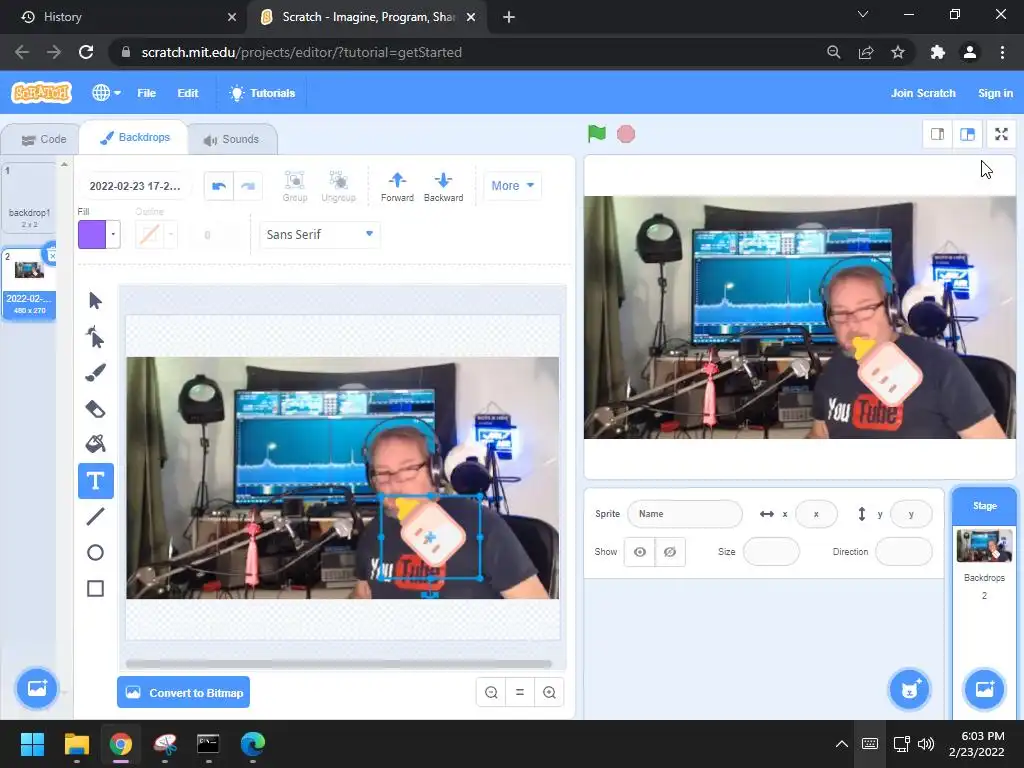Viewport: 1024px width, 768px height.
Task: Click the costume name field
Action: tap(135, 186)
